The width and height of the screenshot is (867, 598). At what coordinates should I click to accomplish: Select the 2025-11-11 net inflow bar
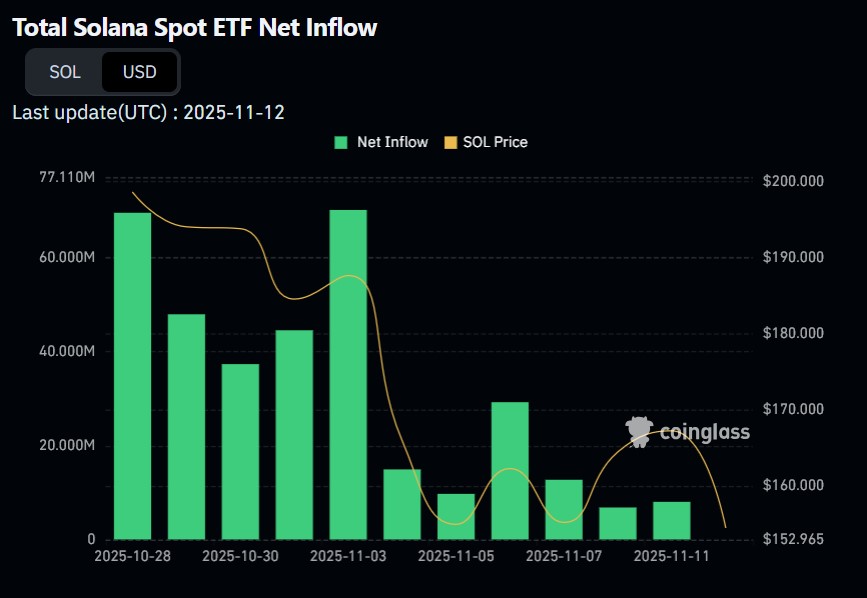[672, 521]
